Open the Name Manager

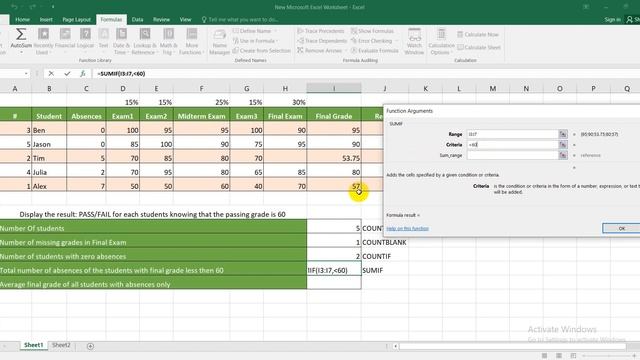click(x=220, y=42)
